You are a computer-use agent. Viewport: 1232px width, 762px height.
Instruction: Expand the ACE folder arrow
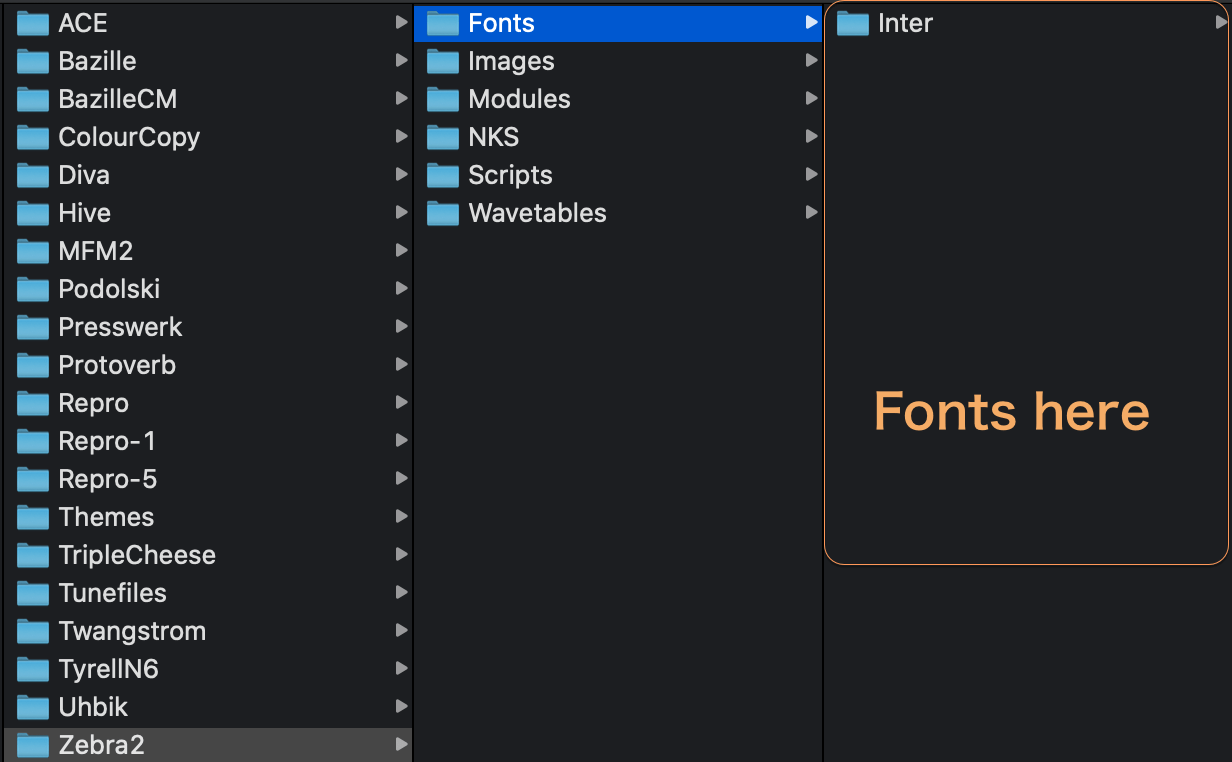(401, 22)
